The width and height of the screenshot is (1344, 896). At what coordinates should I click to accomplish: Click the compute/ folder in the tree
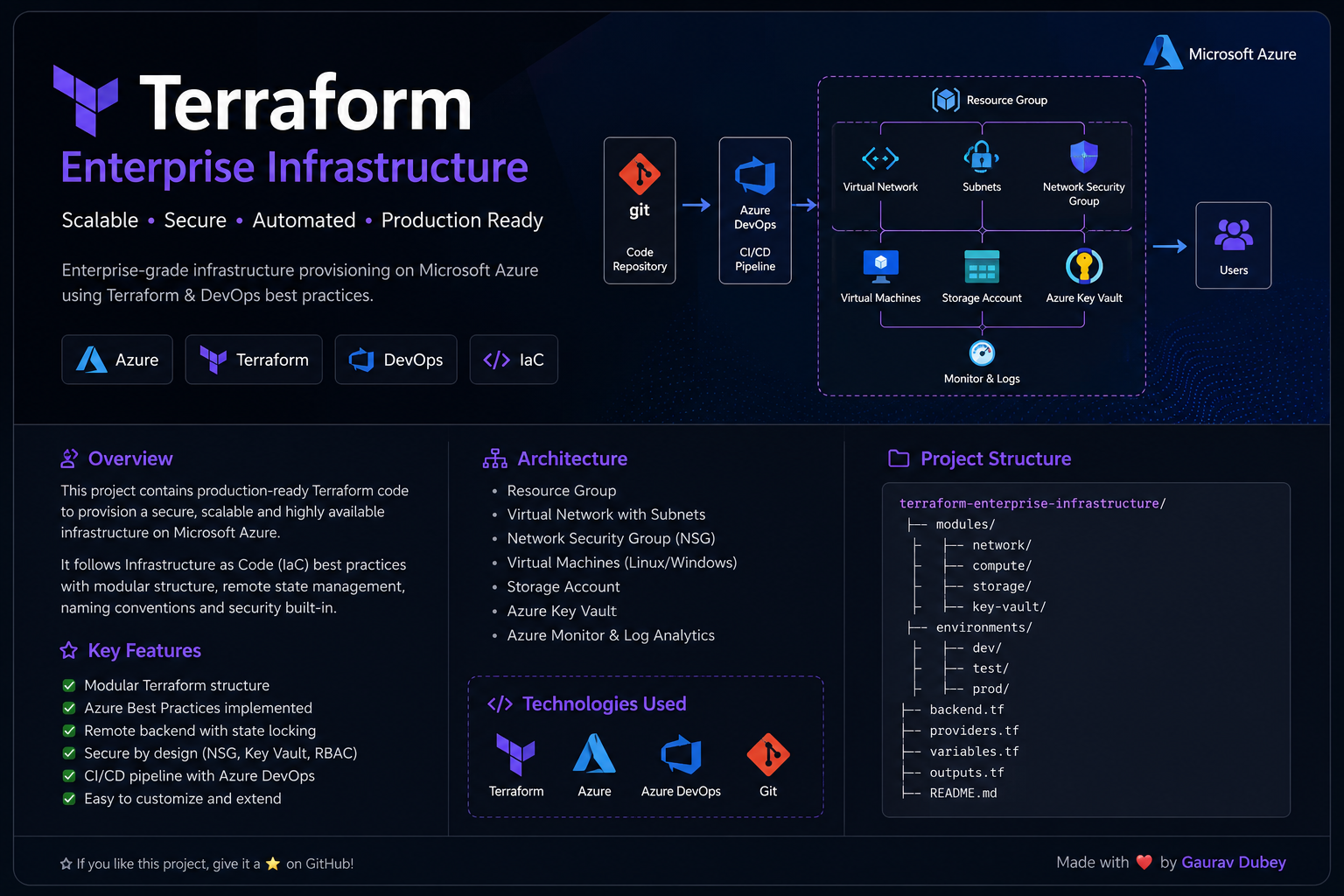[x=1002, y=565]
